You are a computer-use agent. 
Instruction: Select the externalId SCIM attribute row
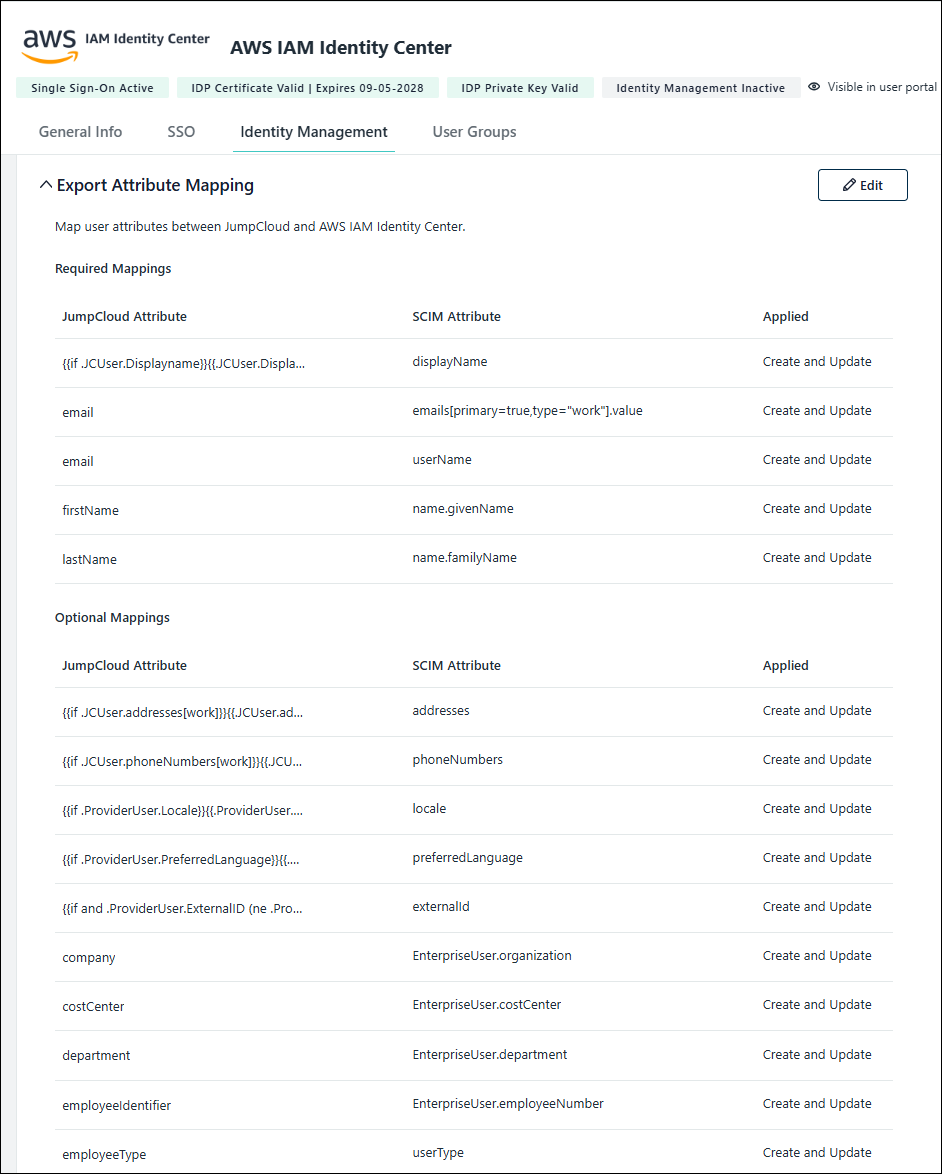click(441, 907)
